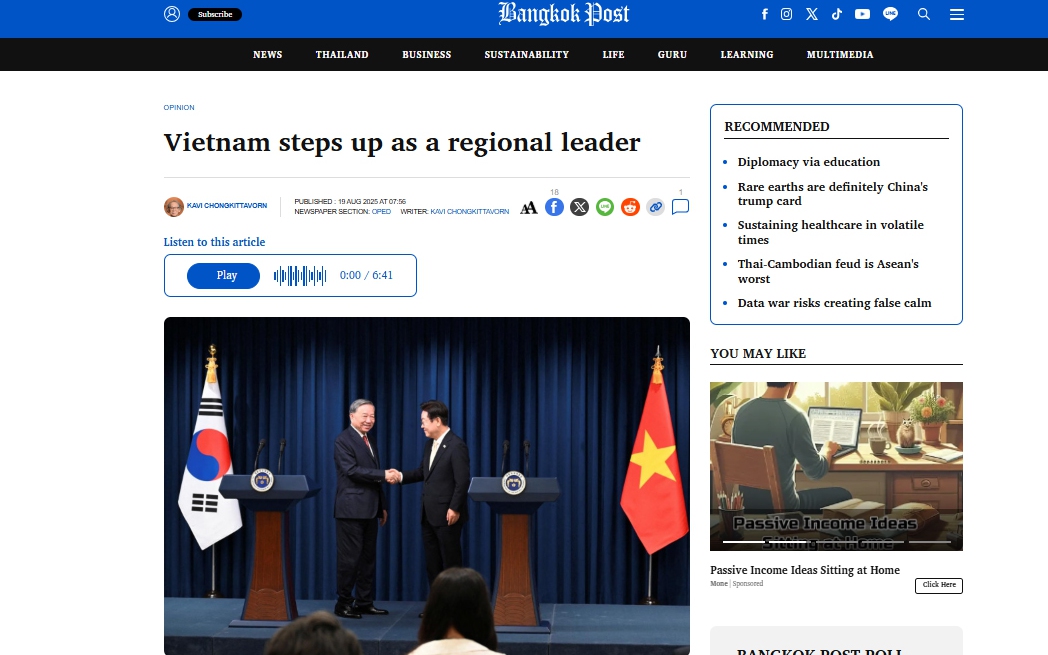Click the OPED newspaper section link
1048x655 pixels.
(381, 211)
